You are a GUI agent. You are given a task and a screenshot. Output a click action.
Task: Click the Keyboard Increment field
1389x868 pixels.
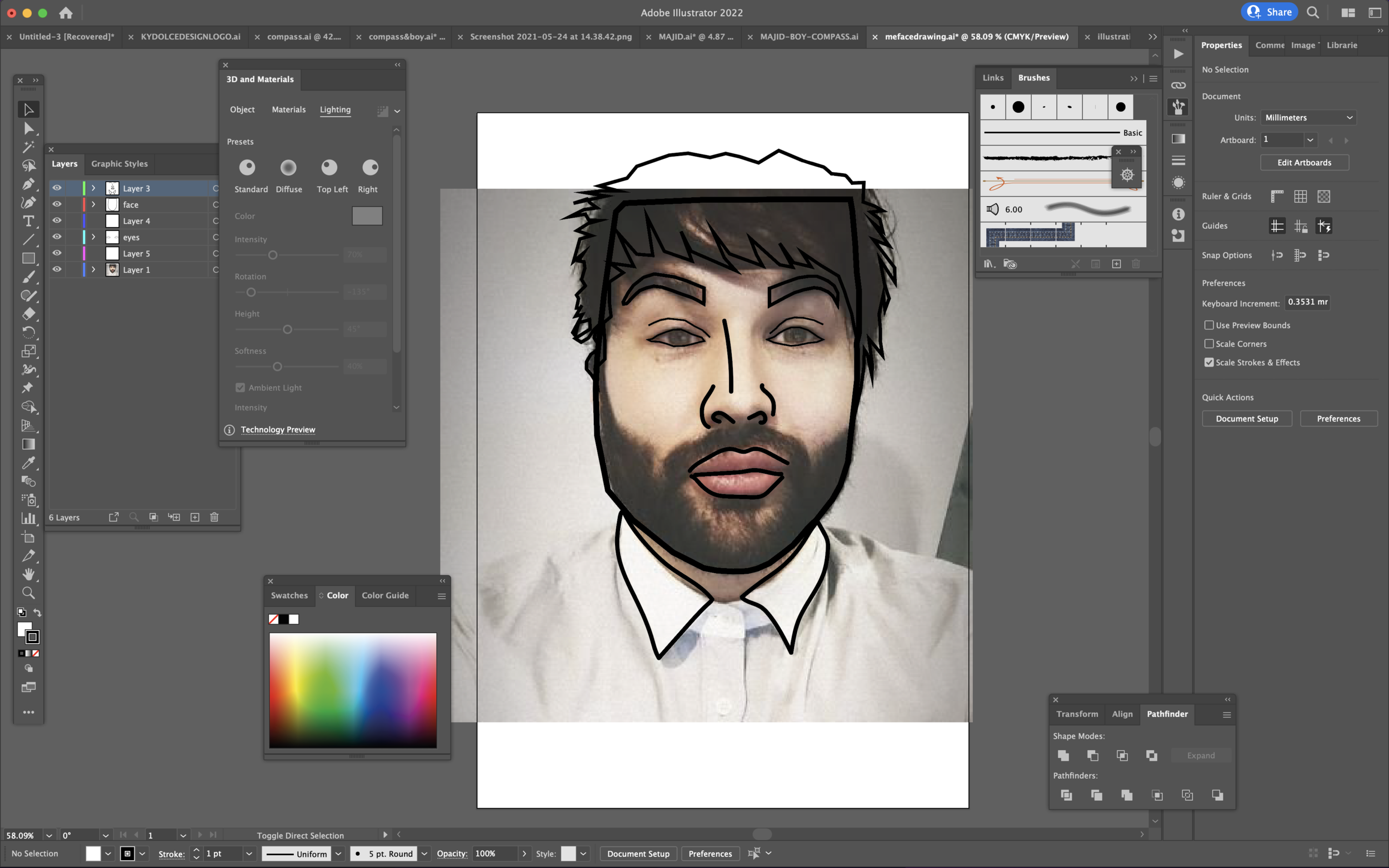1307,302
